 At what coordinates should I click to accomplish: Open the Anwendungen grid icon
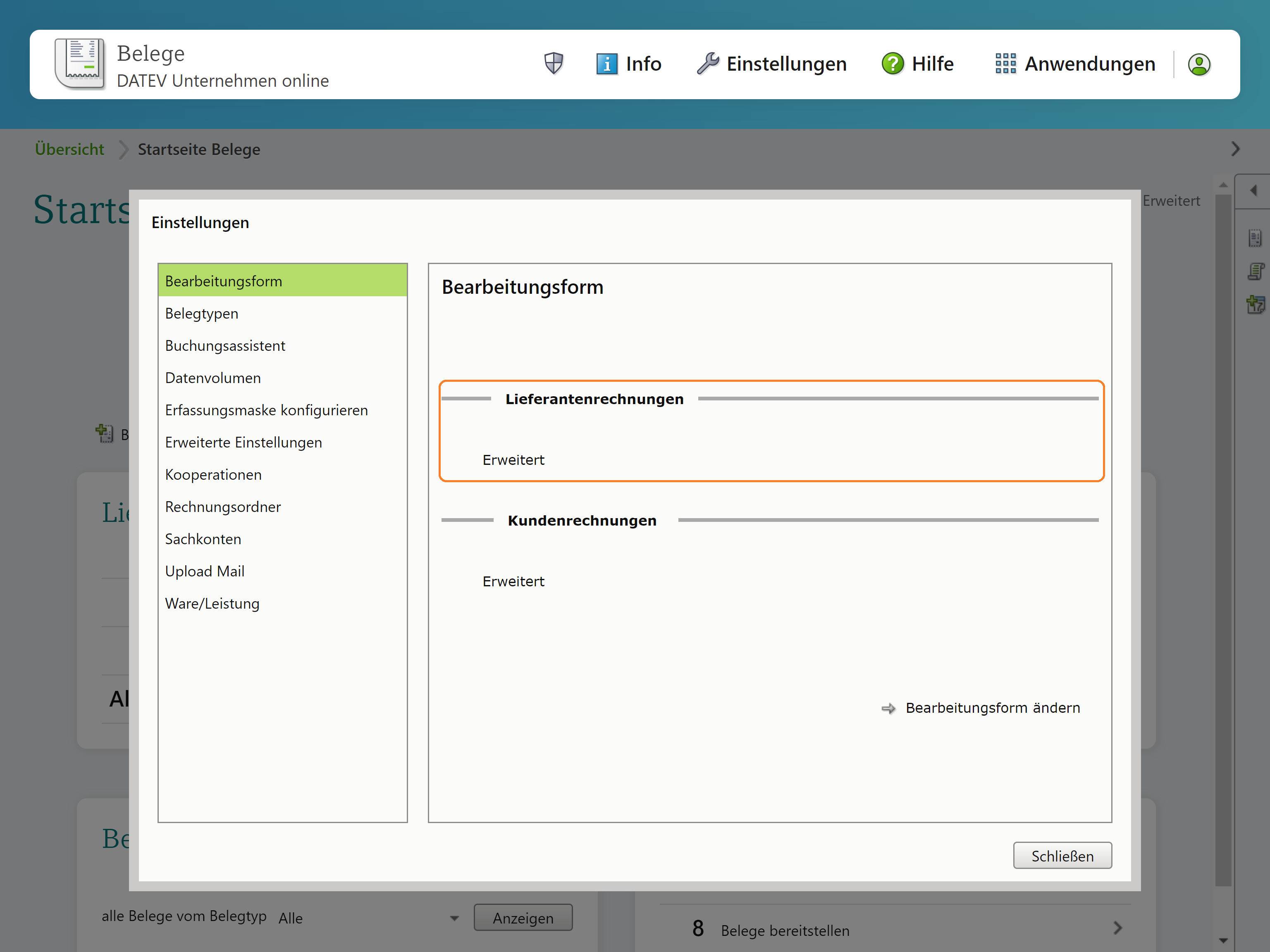(1005, 64)
